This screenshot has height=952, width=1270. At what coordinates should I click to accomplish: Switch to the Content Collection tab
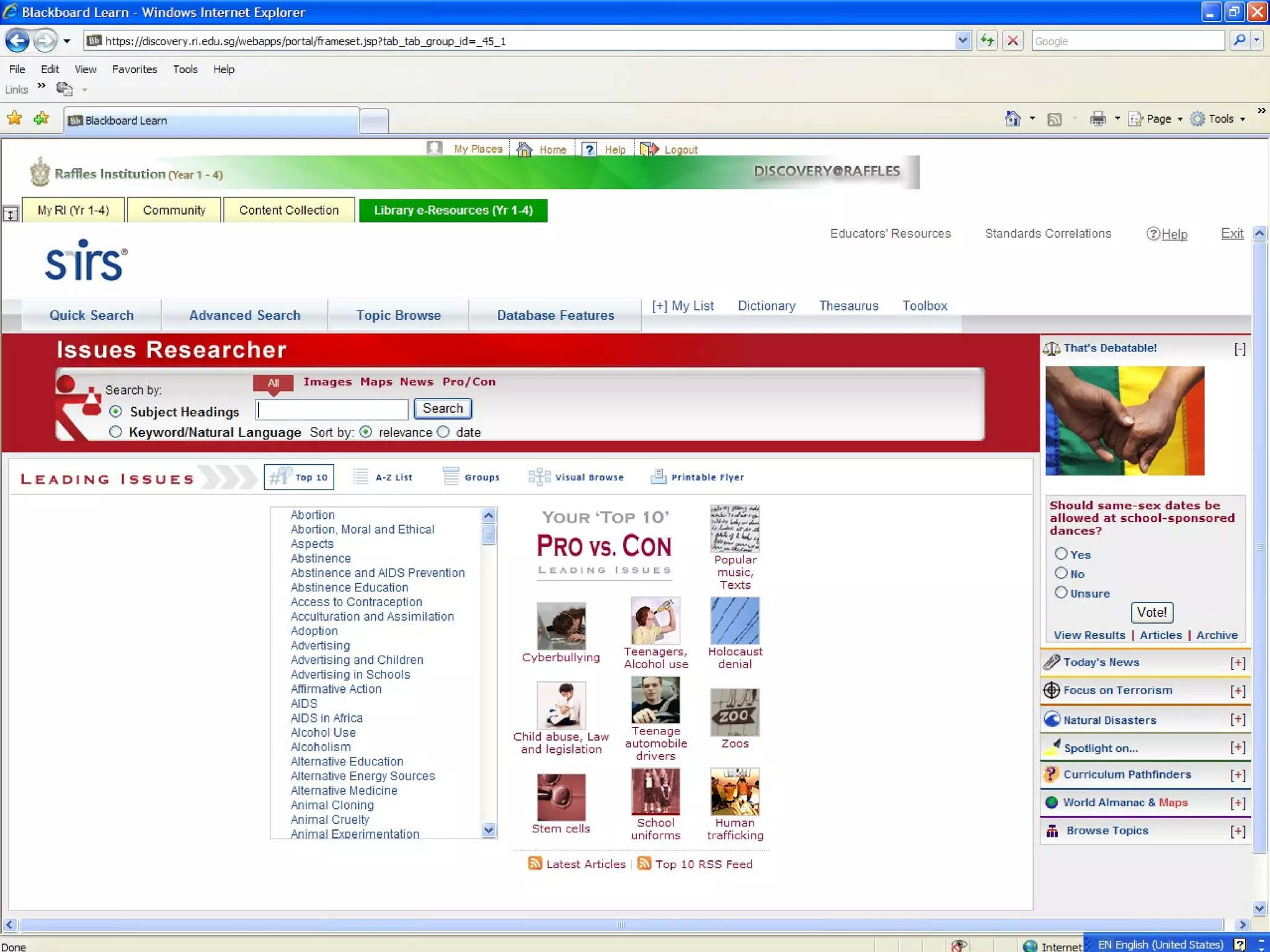coord(288,210)
